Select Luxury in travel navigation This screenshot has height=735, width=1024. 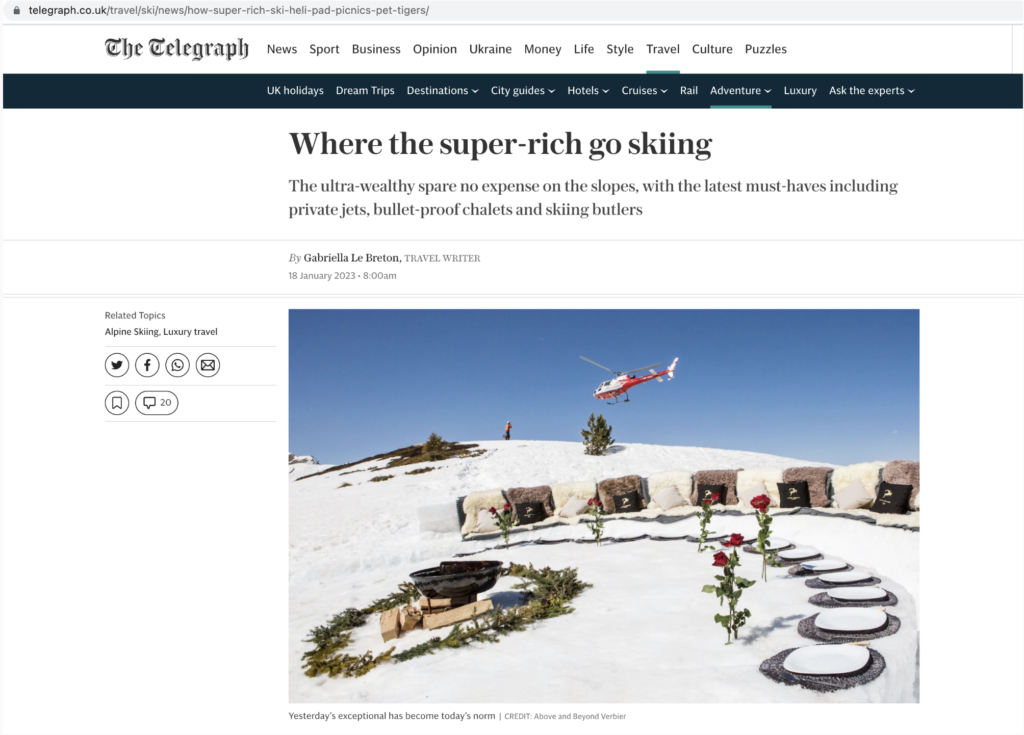[x=800, y=91]
